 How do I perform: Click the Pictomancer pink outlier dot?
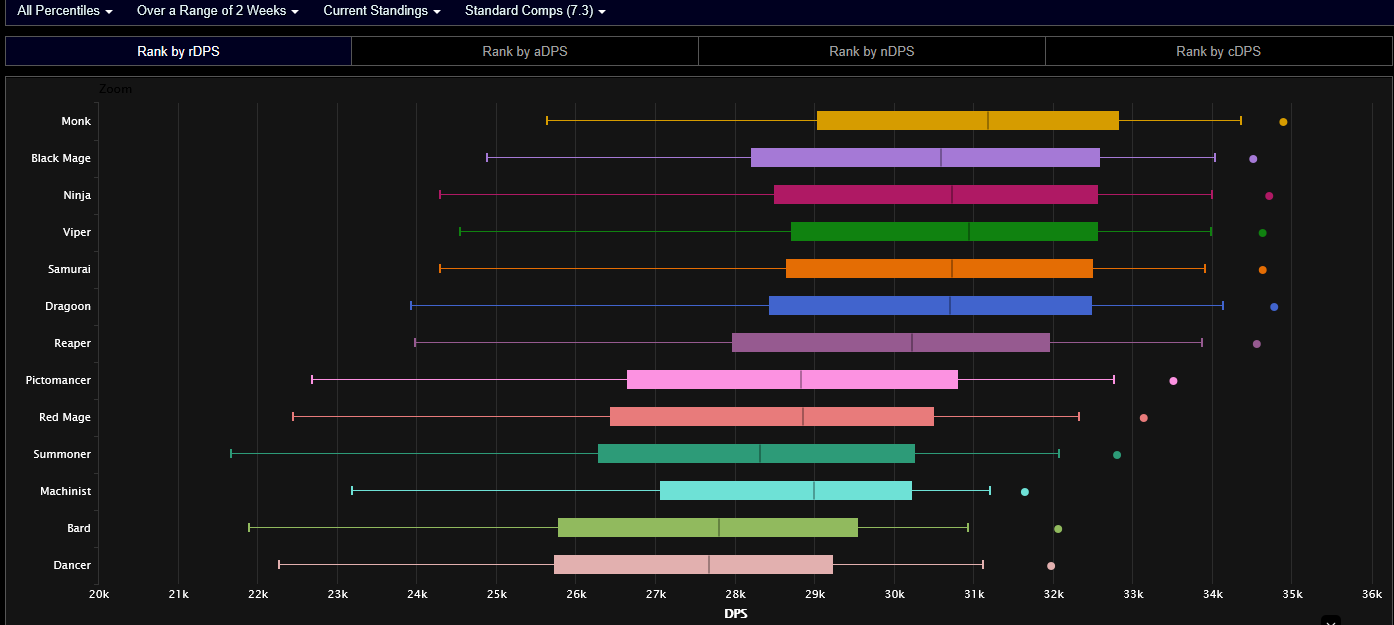coord(1173,381)
